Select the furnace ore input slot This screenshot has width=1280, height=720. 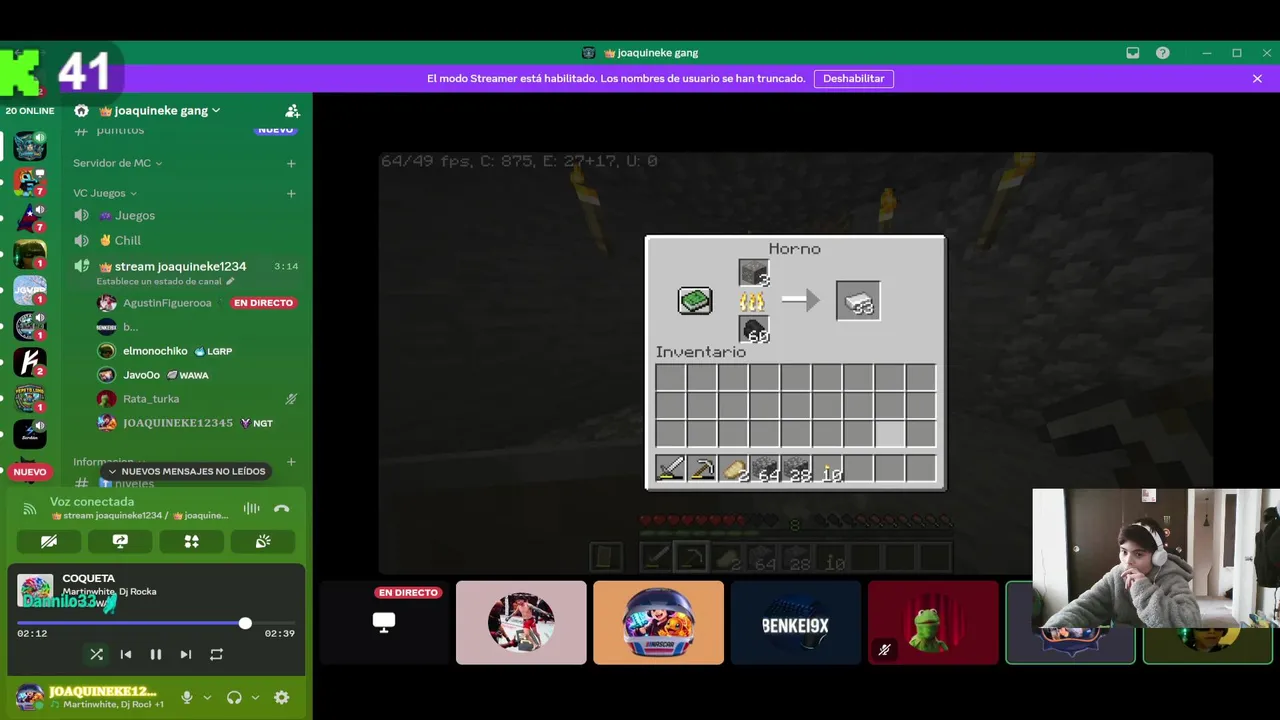click(754, 272)
